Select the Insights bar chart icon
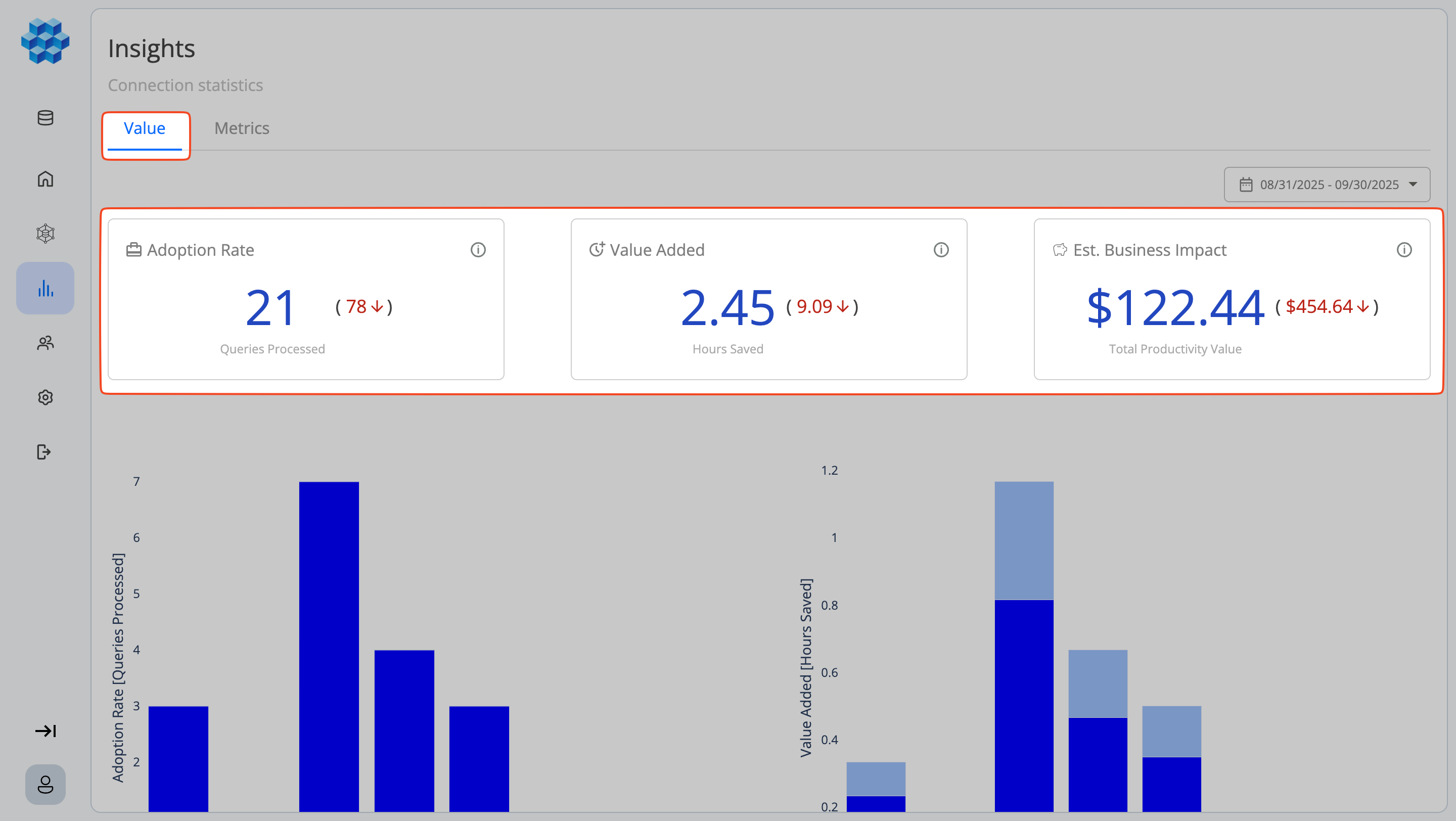Image resolution: width=1456 pixels, height=821 pixels. click(x=45, y=288)
